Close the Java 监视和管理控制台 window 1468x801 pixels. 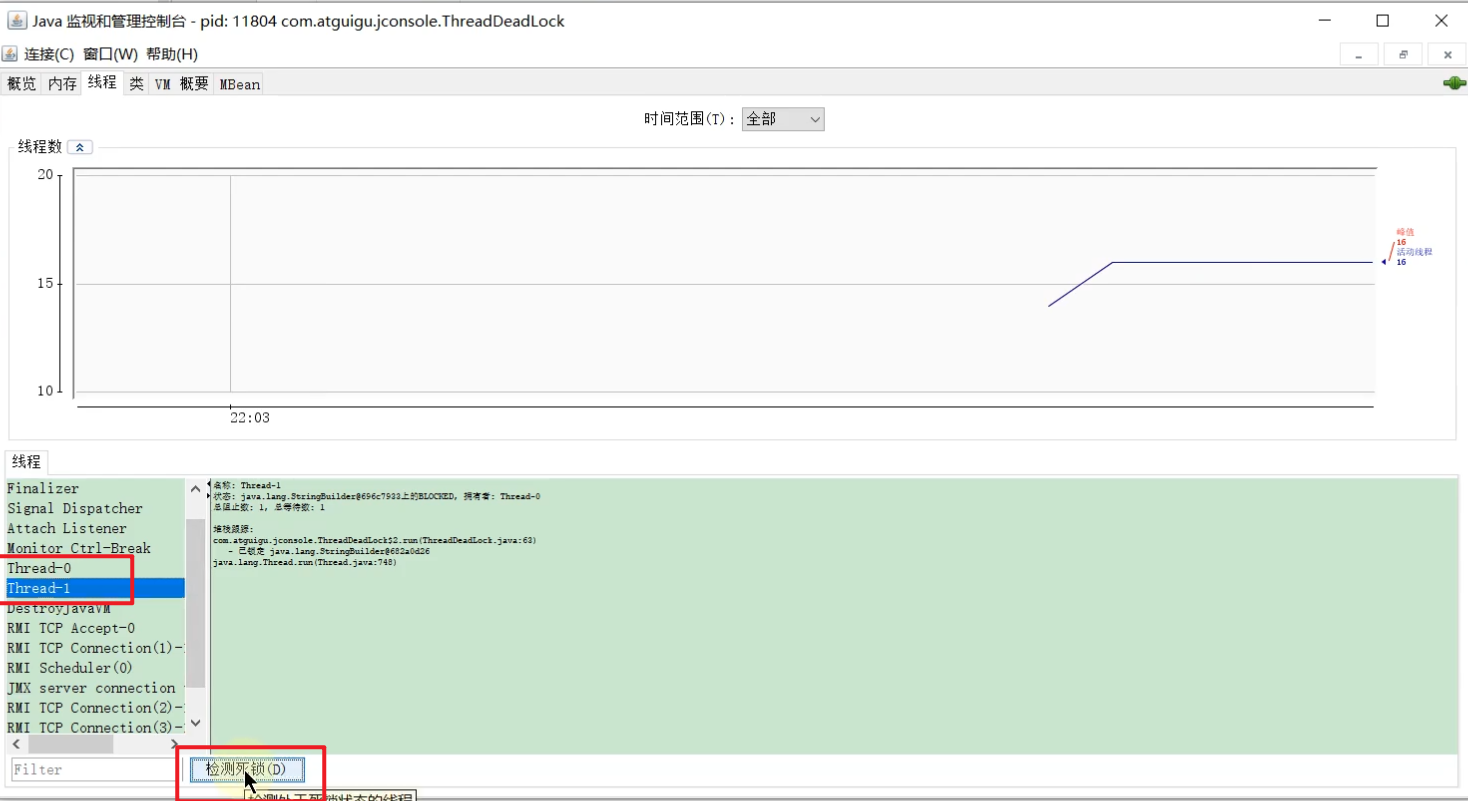[1441, 20]
